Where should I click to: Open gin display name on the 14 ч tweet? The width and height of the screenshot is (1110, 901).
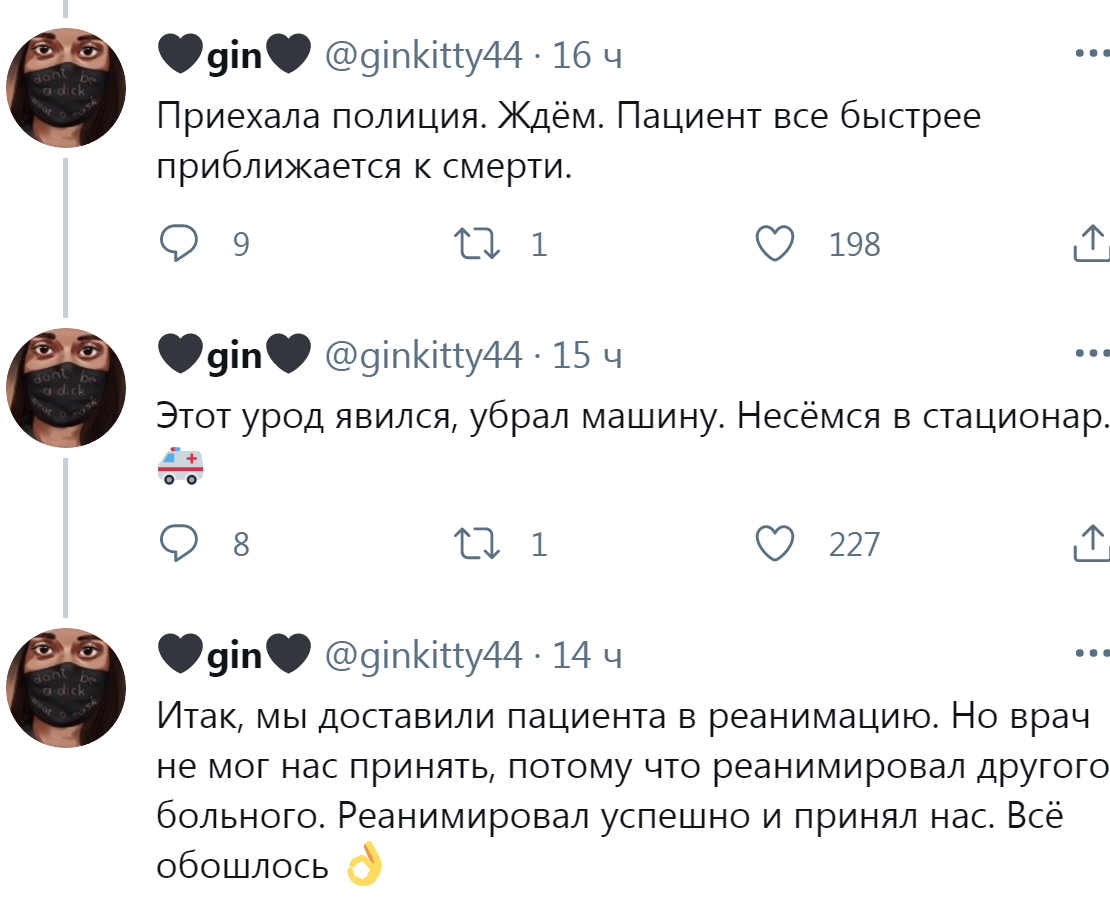[x=234, y=655]
